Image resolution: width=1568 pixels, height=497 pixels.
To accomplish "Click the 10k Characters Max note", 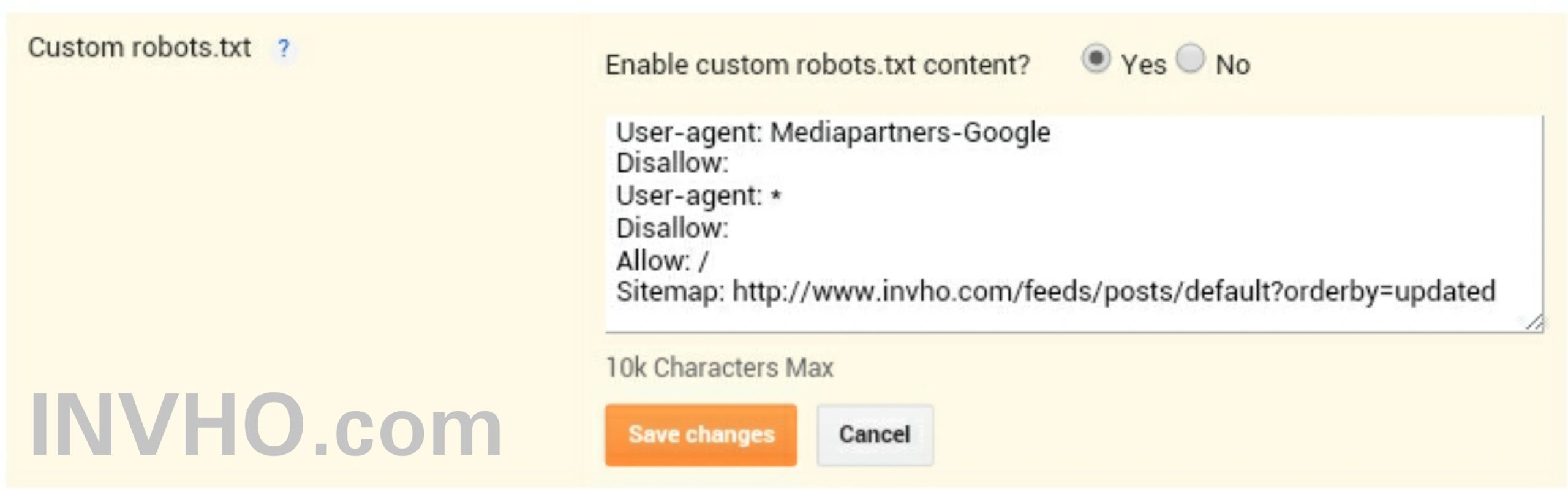I will click(x=720, y=368).
